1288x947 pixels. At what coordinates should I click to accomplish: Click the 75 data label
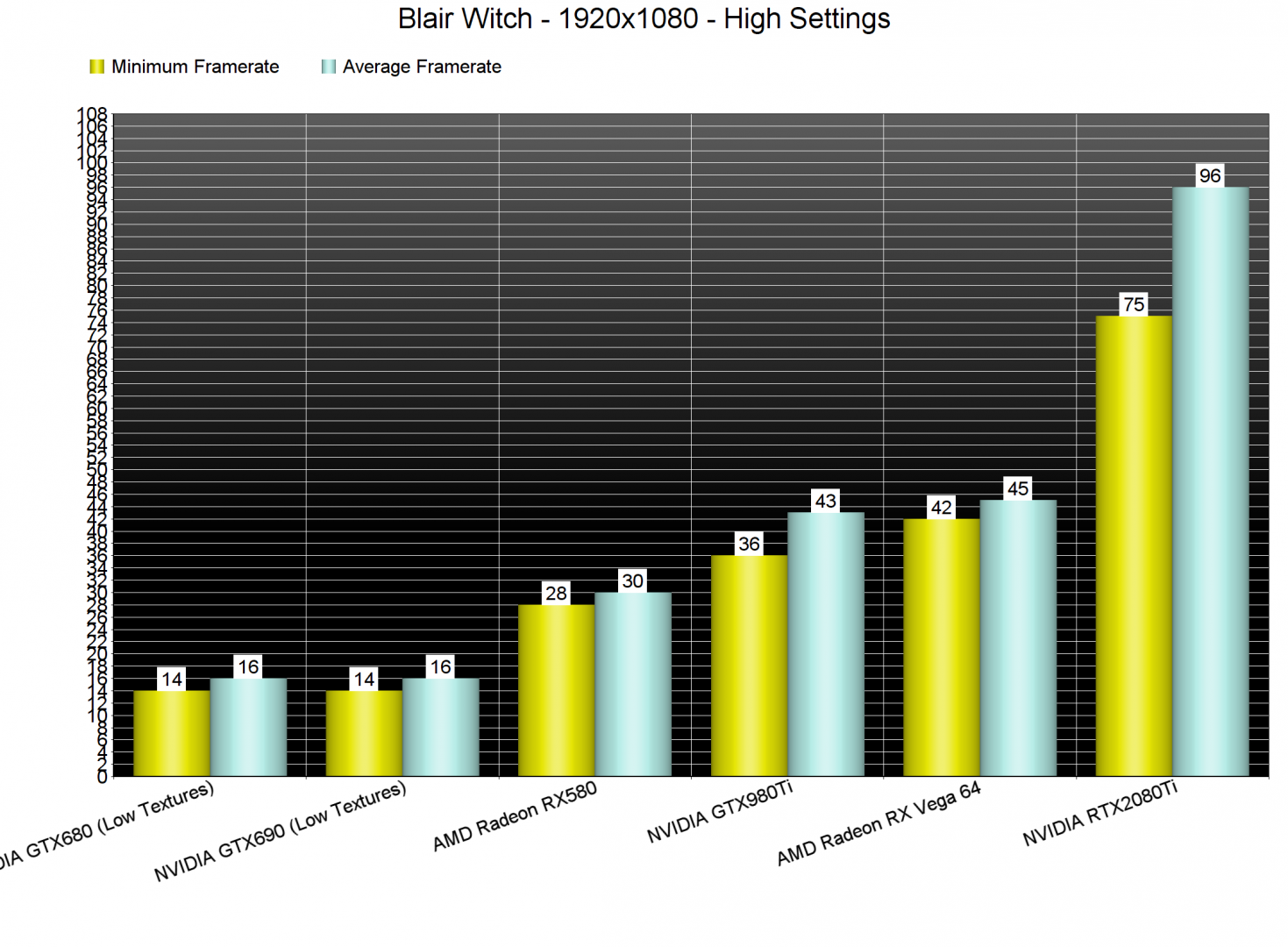coord(1134,304)
